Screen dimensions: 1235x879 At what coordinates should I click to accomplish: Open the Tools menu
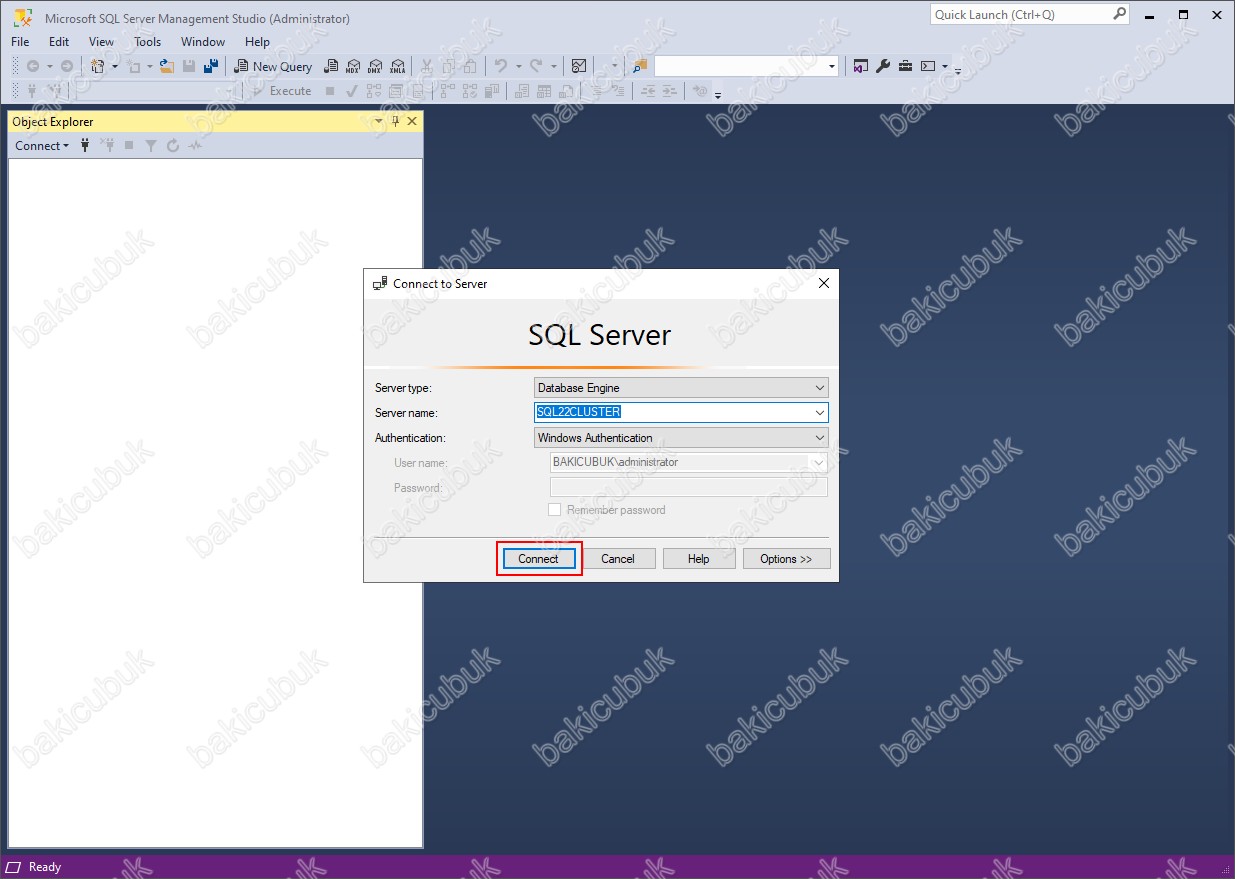147,42
